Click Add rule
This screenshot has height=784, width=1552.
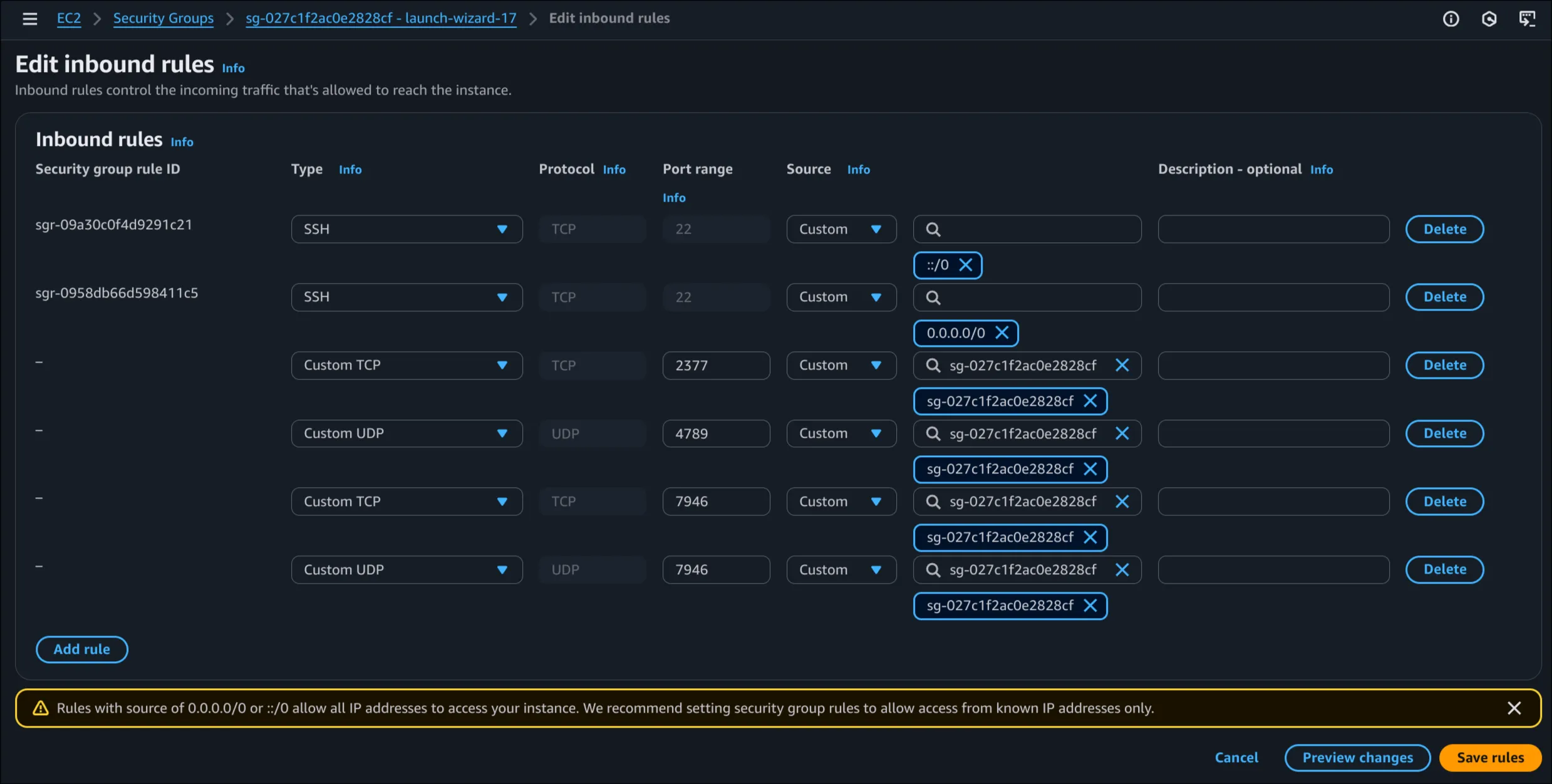tap(81, 649)
